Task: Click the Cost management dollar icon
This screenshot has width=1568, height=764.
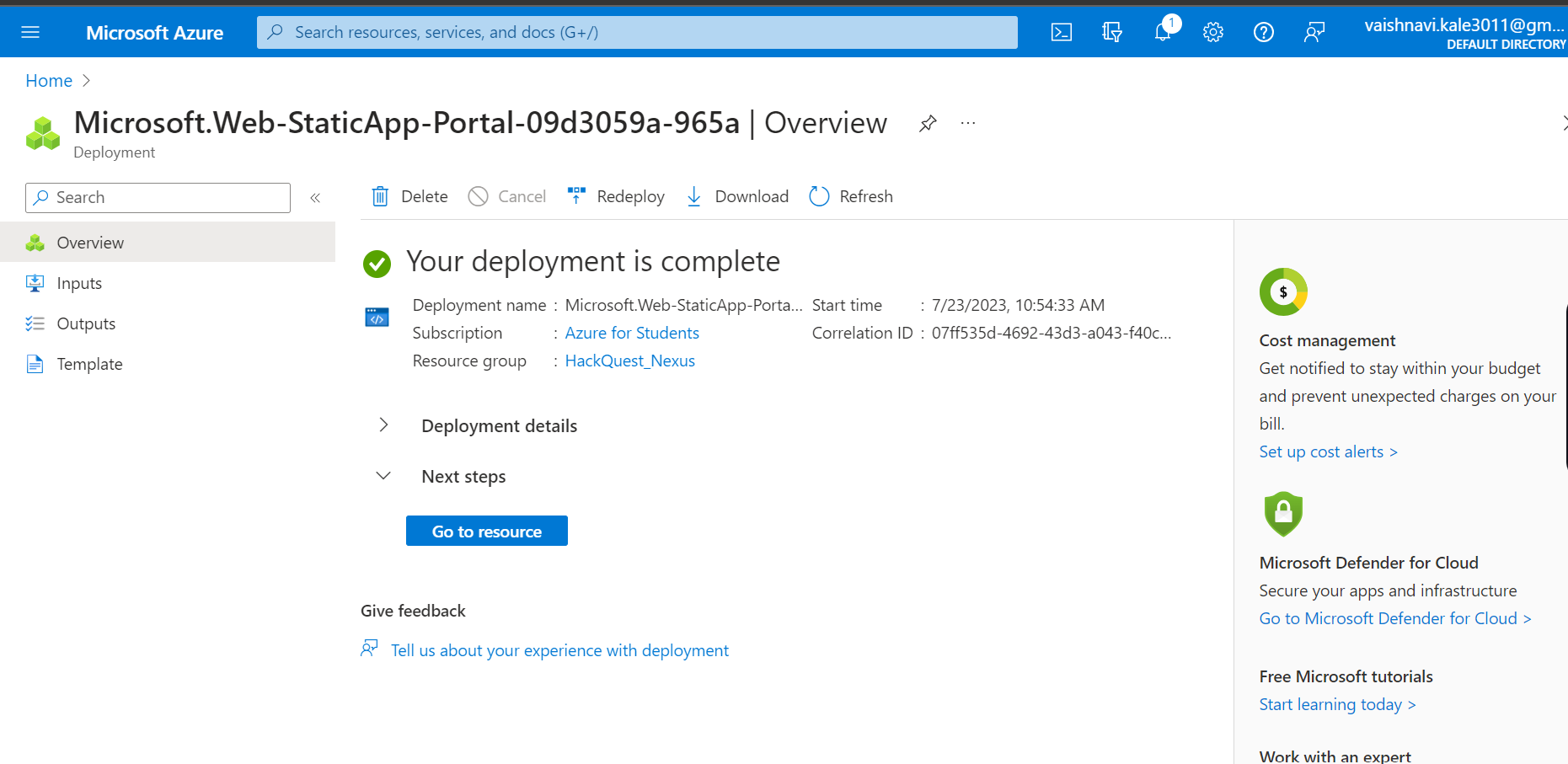Action: pos(1283,291)
